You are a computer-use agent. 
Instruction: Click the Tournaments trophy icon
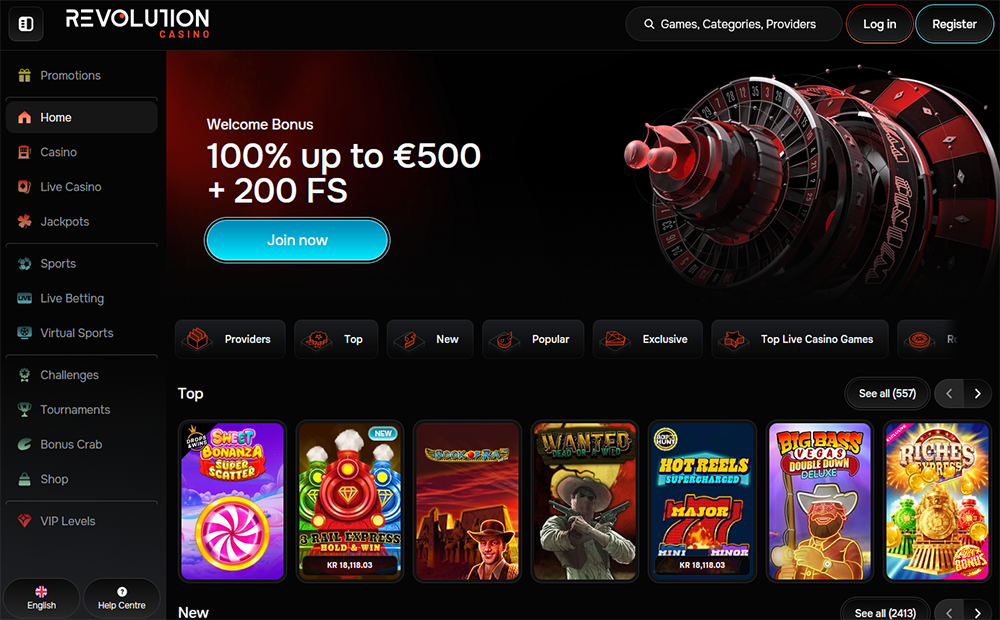(24, 410)
